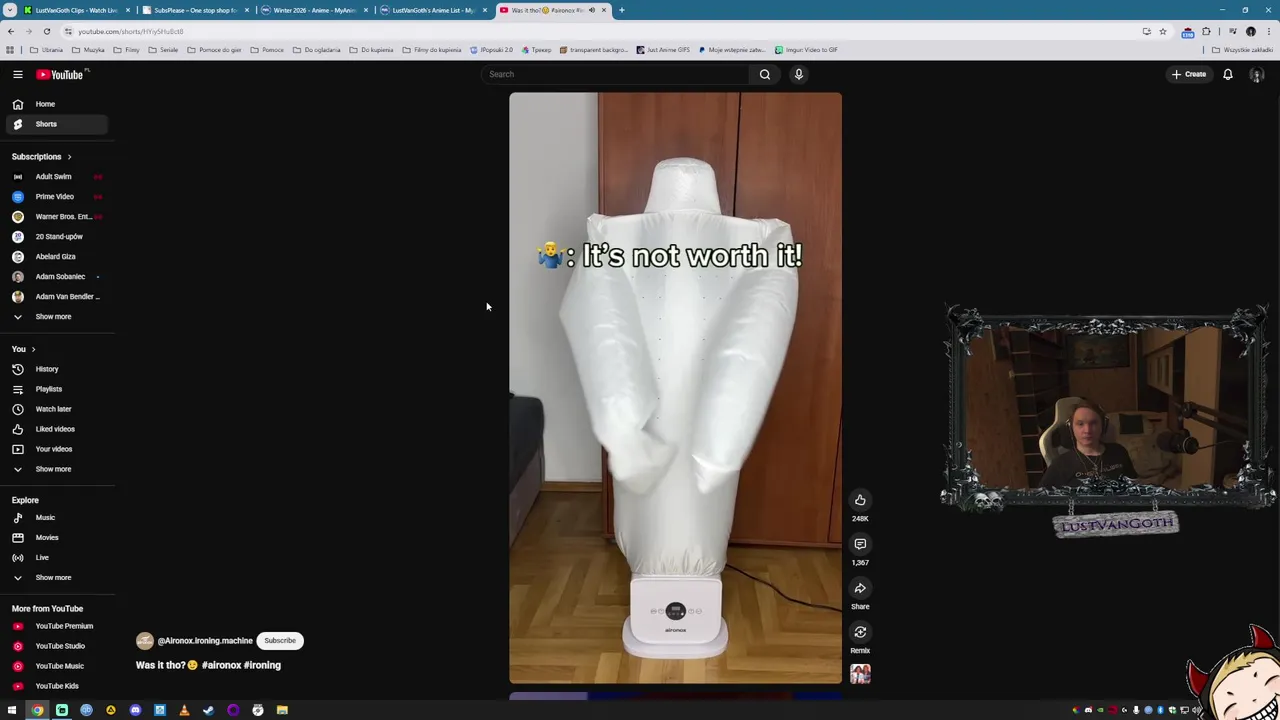Open the YouTube account avatar menu
The width and height of the screenshot is (1280, 720).
[x=1257, y=74]
